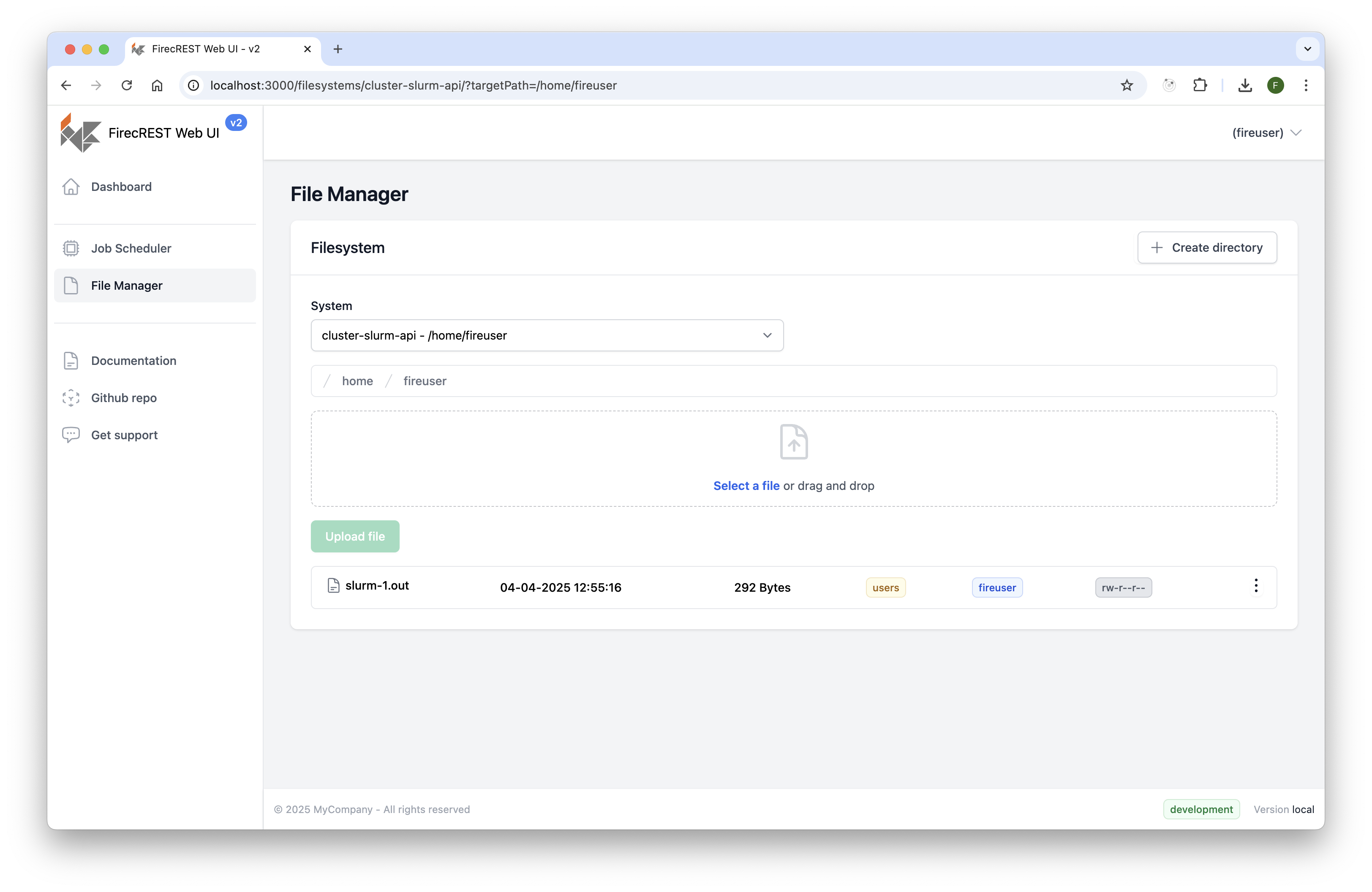Select File Manager in the sidebar
This screenshot has height=892, width=1372.
point(155,286)
